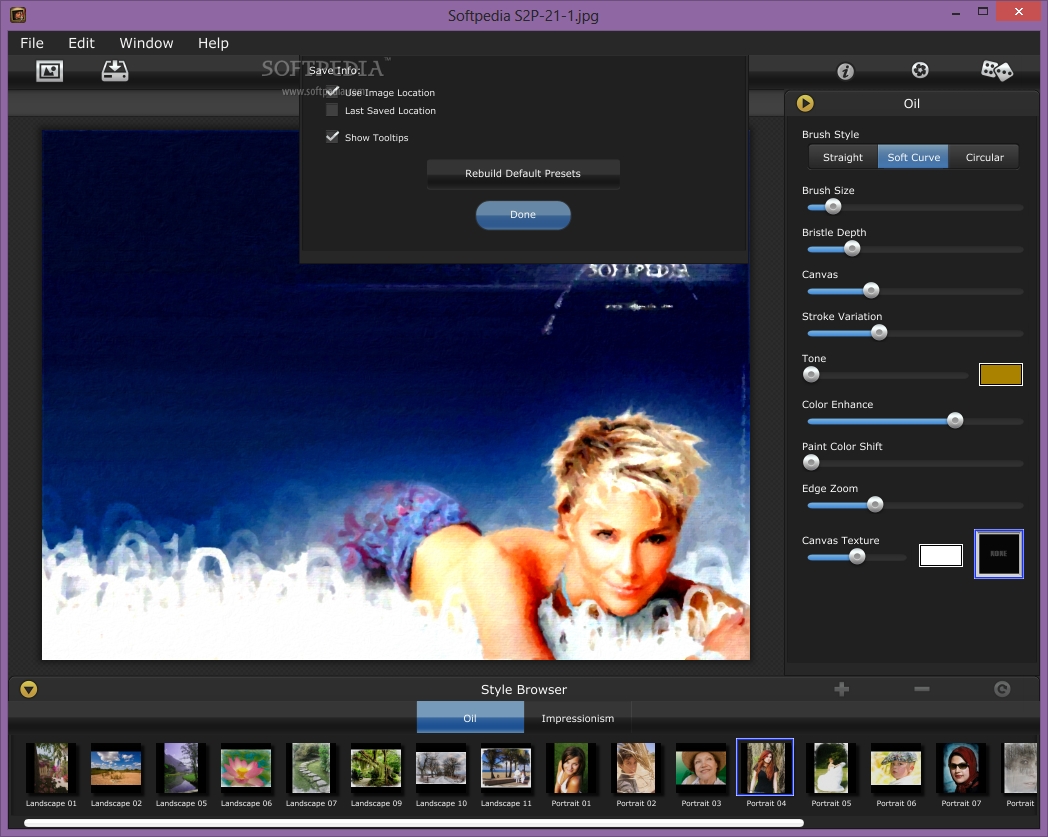Click the save image download icon
This screenshot has width=1048, height=837.
click(x=115, y=71)
